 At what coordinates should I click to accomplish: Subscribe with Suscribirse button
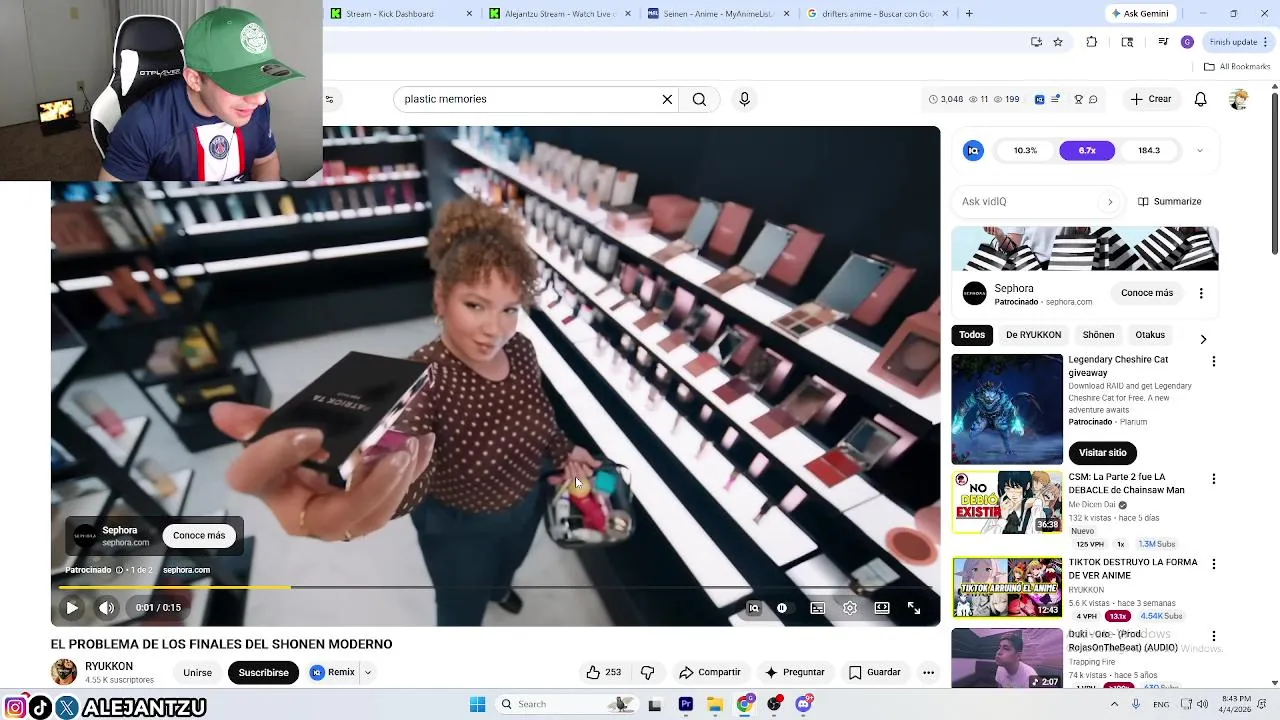click(x=263, y=672)
